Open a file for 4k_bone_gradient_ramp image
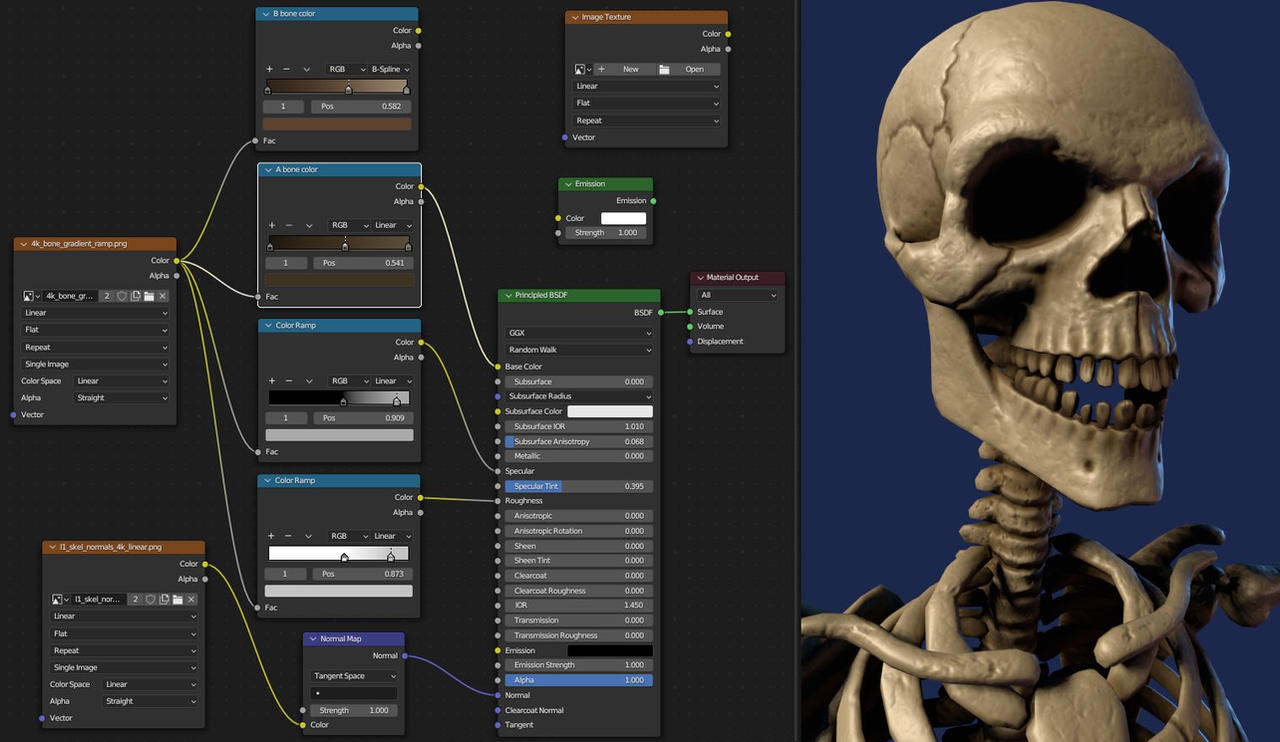Screen dimensions: 1280x742 (148, 296)
